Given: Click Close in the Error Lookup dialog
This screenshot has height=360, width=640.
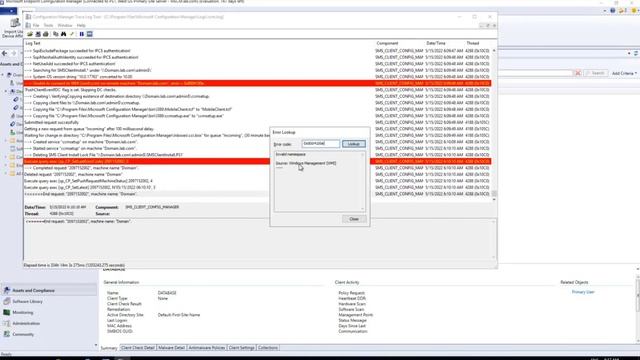Looking at the screenshot, I should pyautogui.click(x=354, y=219).
